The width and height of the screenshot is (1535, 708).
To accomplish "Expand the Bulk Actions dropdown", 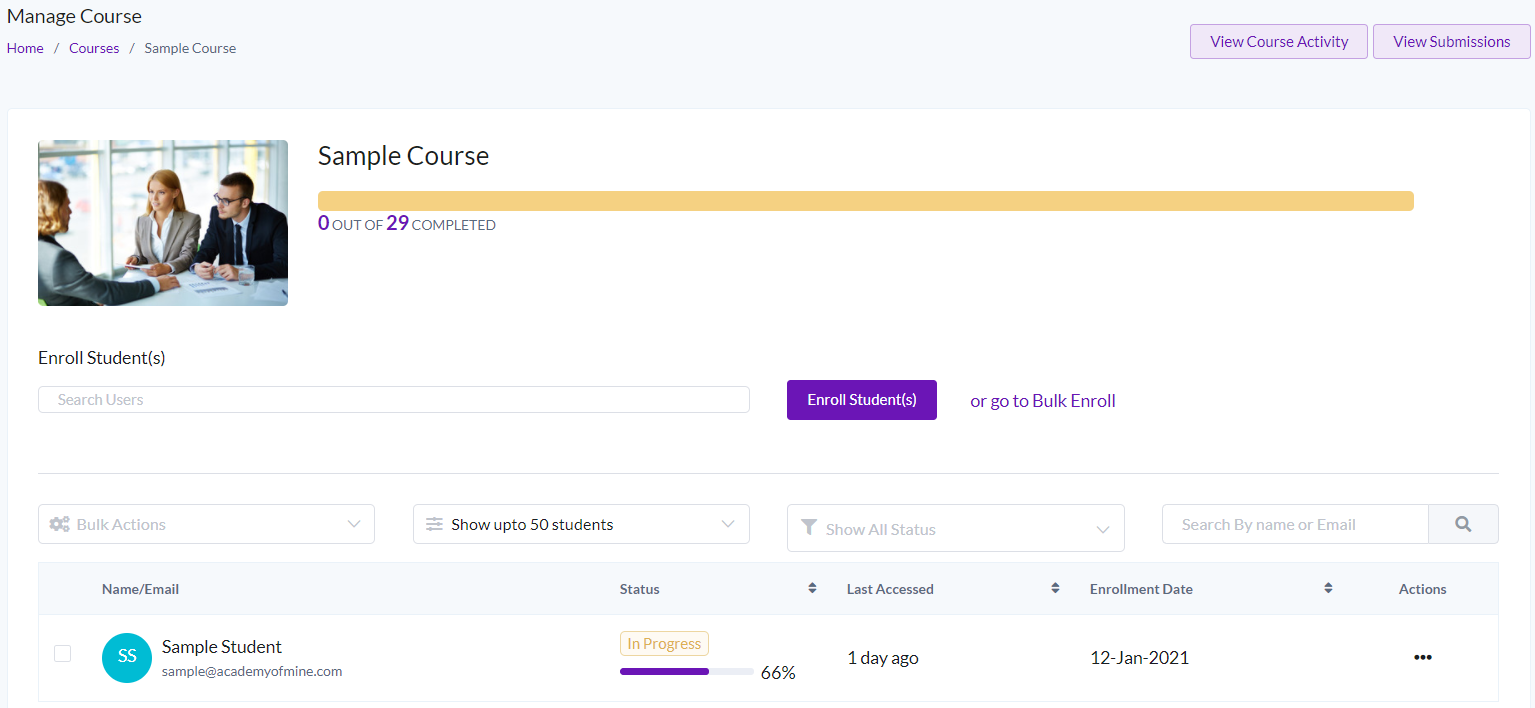I will [x=205, y=523].
